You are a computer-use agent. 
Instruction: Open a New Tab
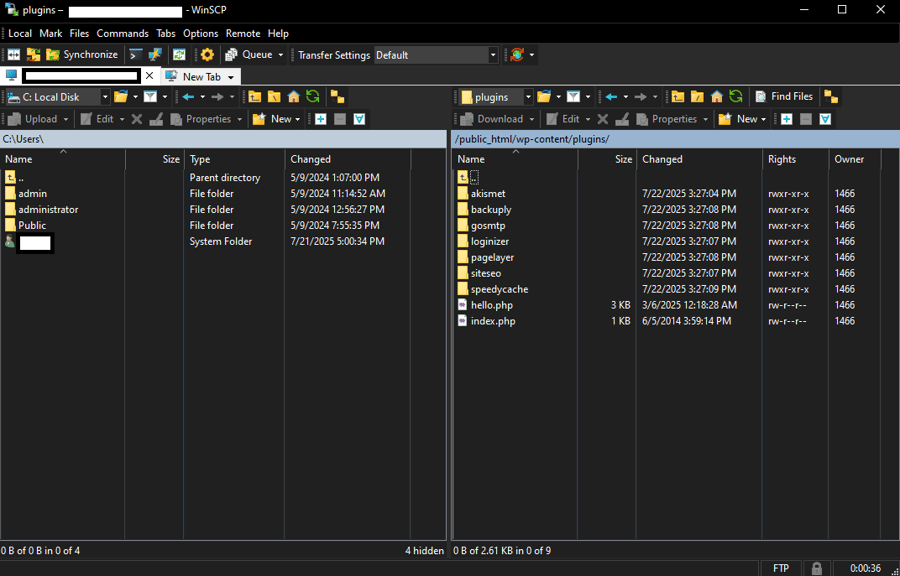200,76
